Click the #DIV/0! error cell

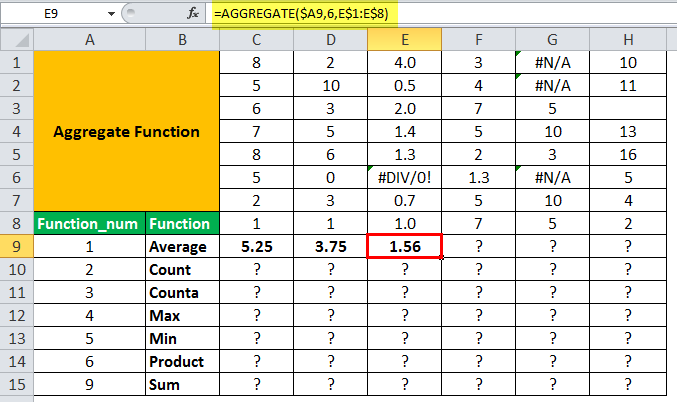405,177
